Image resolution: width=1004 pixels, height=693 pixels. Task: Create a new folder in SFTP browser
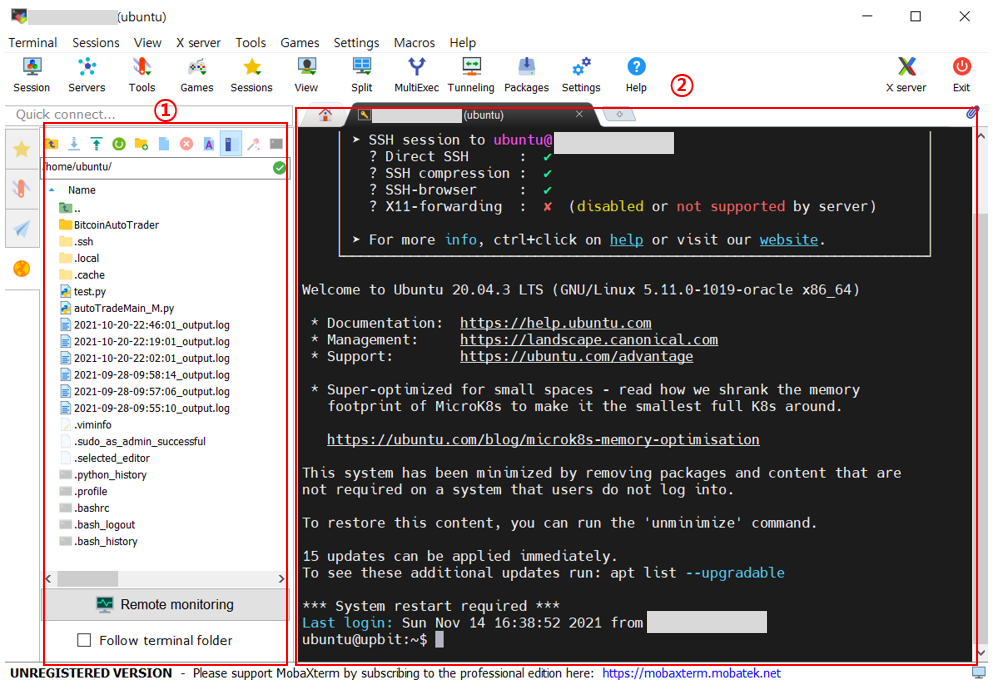[142, 143]
